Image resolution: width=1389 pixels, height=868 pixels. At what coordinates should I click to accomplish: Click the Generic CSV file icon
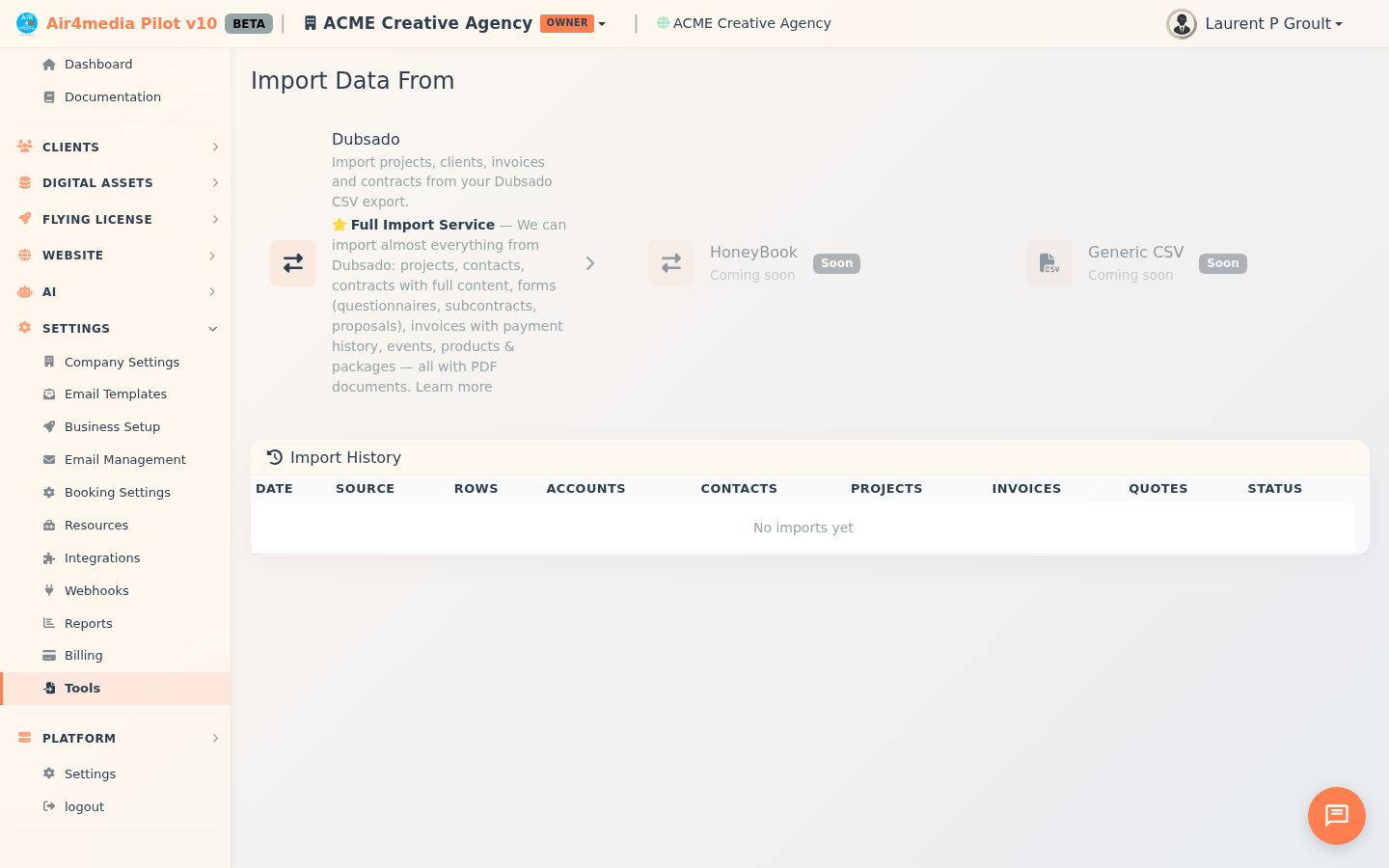tap(1049, 263)
